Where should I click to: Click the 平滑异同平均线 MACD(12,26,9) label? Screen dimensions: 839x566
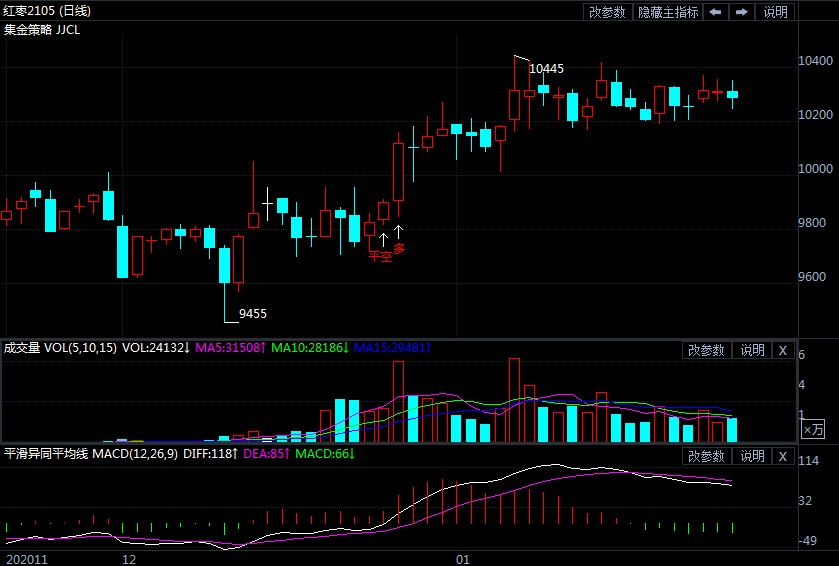click(90, 454)
